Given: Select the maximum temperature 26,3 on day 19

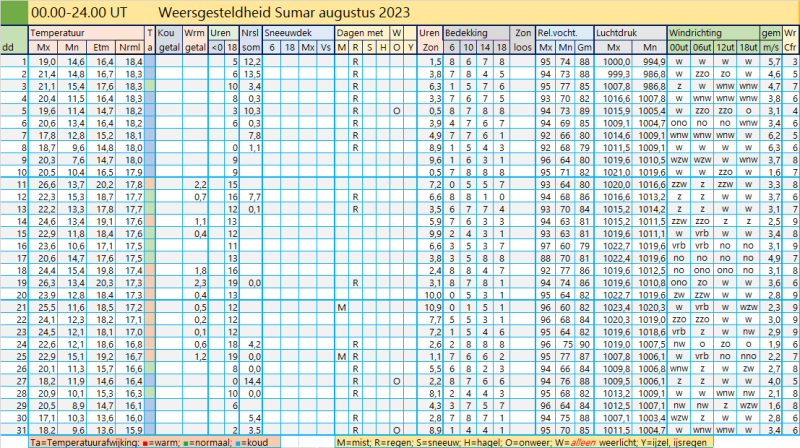Looking at the screenshot, I should point(46,283).
